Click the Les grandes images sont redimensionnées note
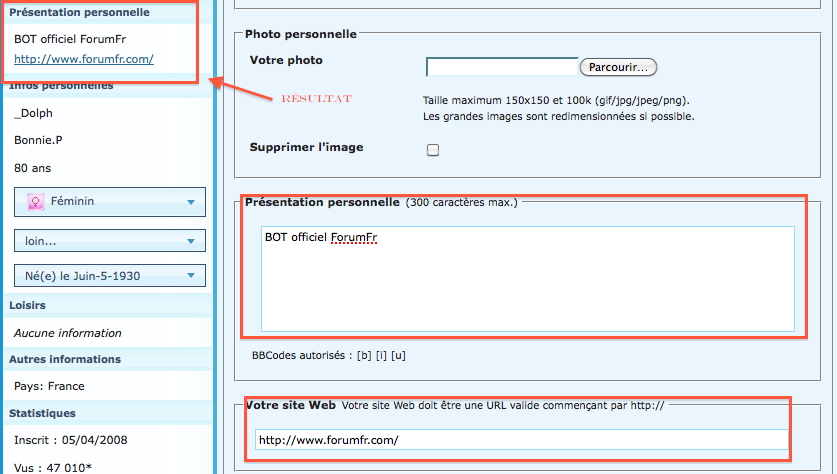 (559, 116)
